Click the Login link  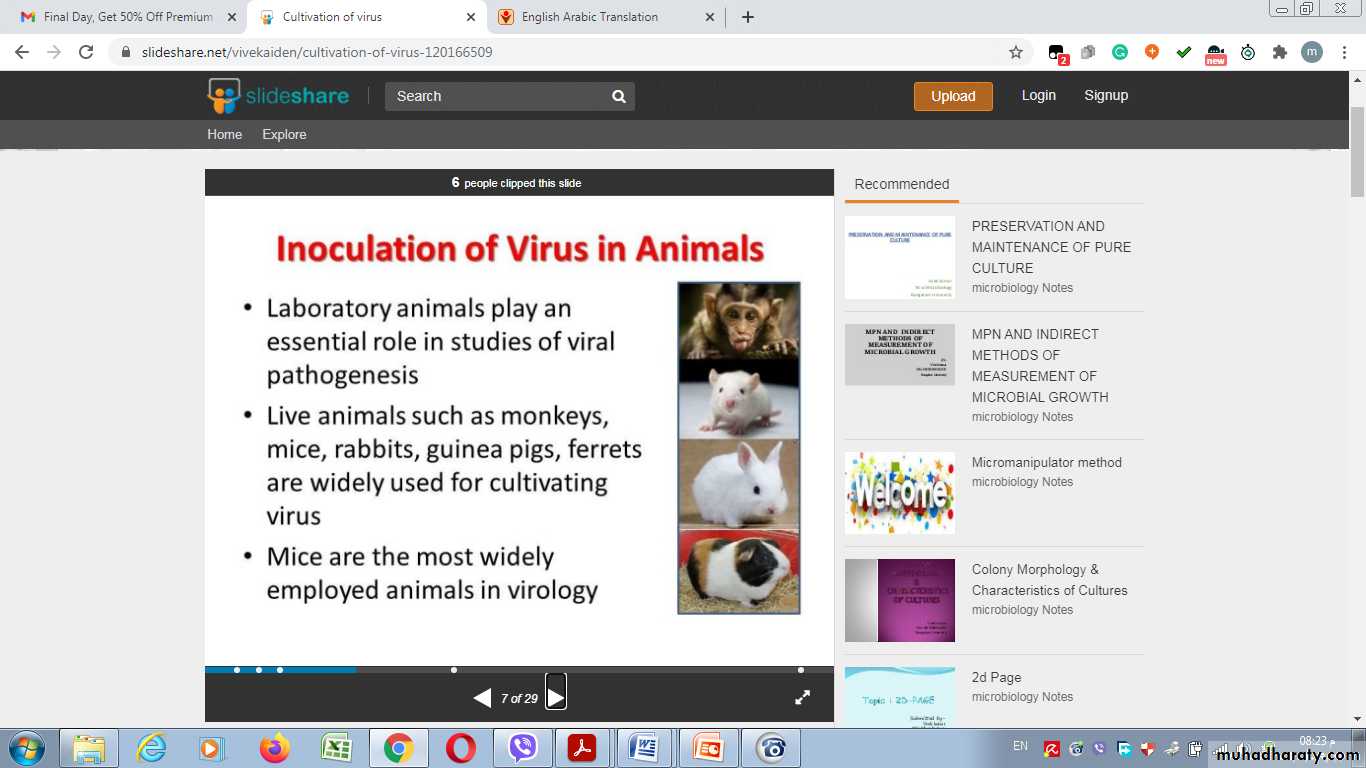(x=1038, y=95)
